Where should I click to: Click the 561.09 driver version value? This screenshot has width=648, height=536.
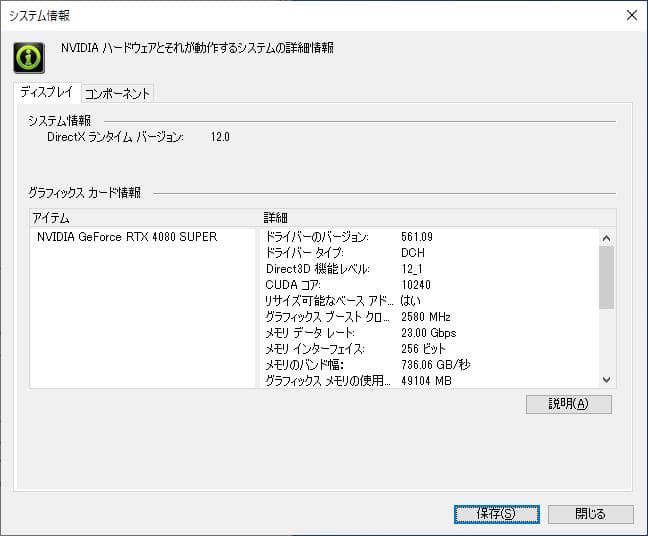point(417,237)
